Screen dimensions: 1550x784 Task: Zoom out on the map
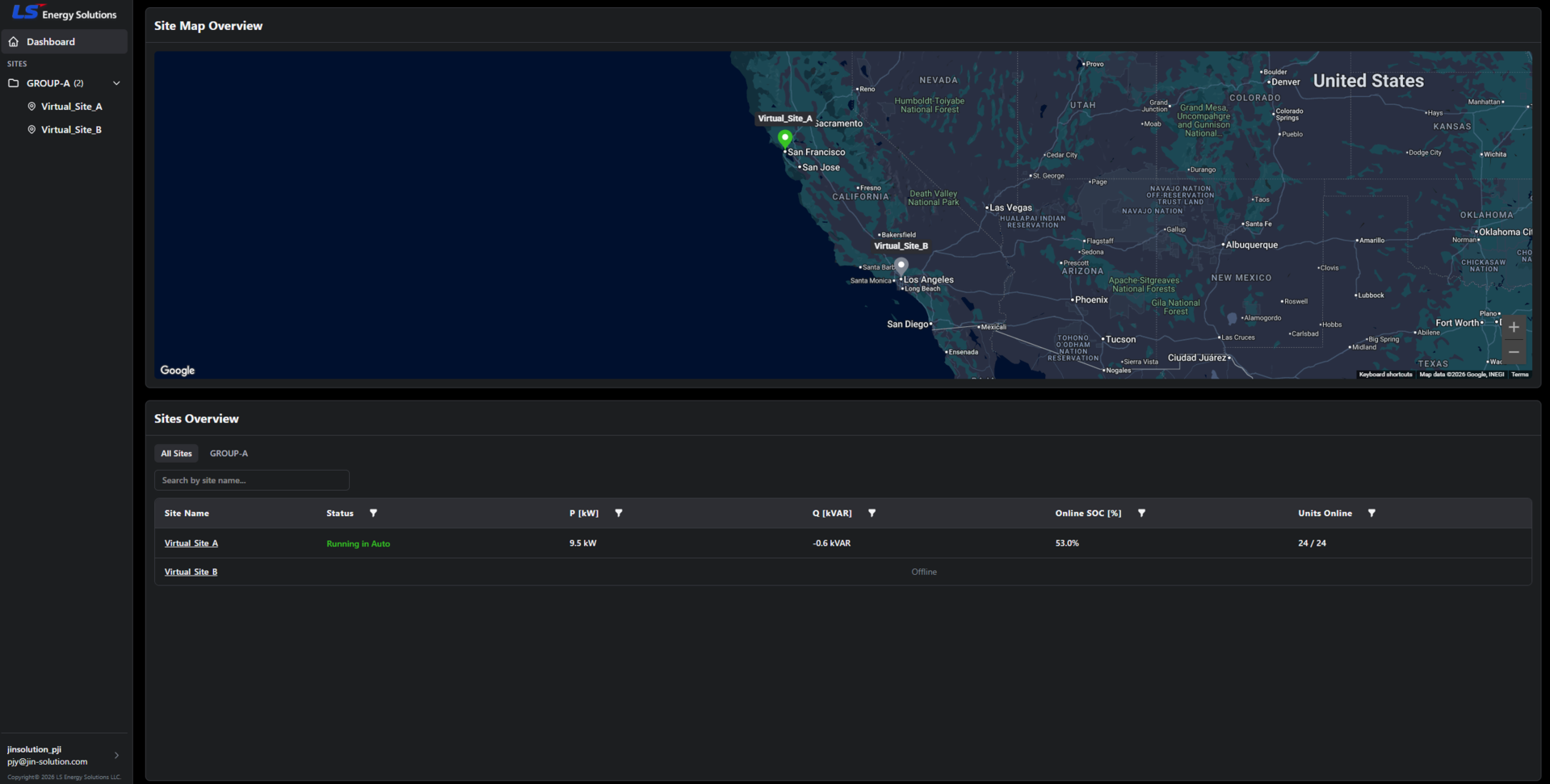[1514, 352]
